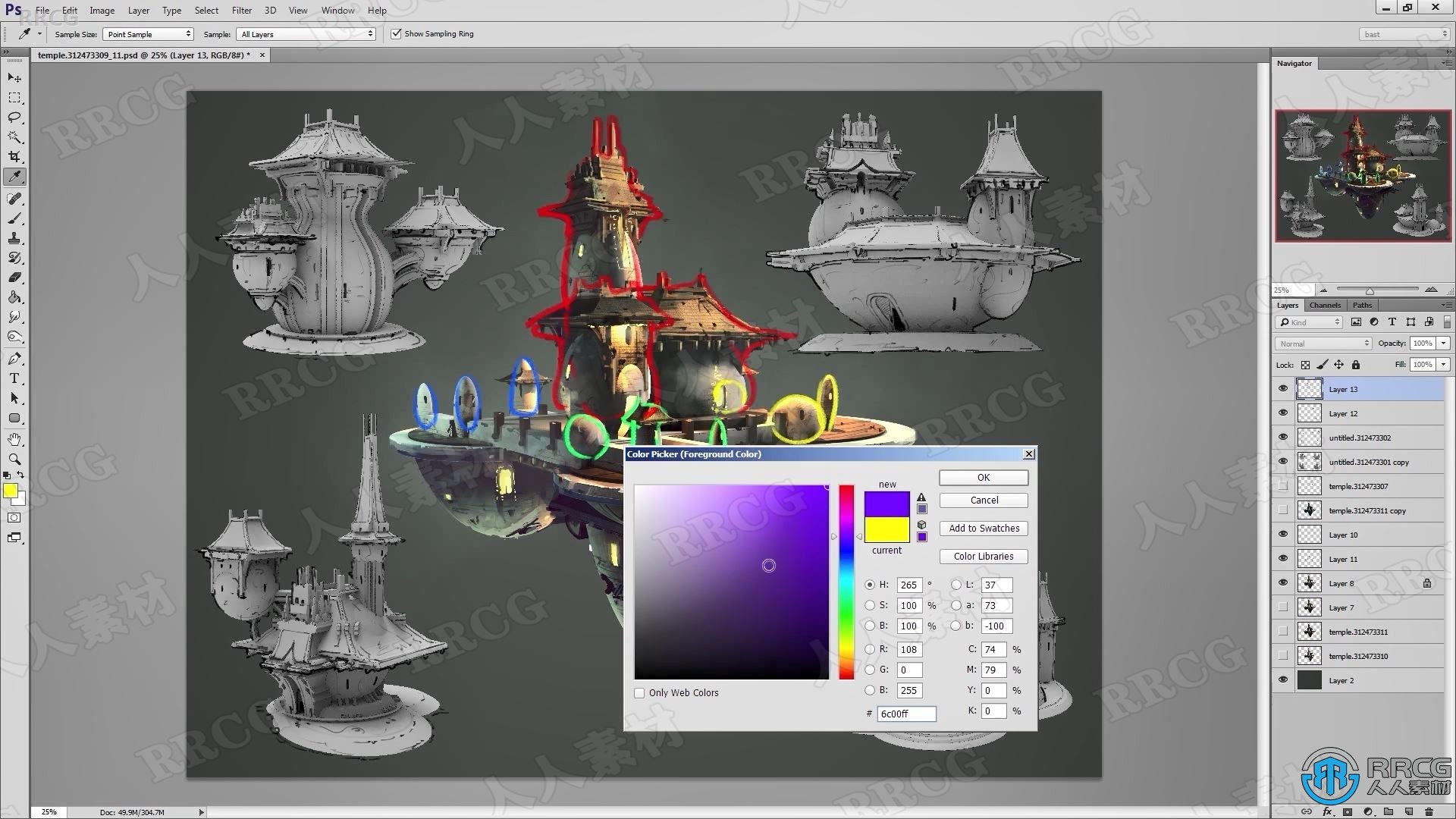Select the R radio button in Color Picker
Image resolution: width=1456 pixels, height=819 pixels.
tap(869, 649)
